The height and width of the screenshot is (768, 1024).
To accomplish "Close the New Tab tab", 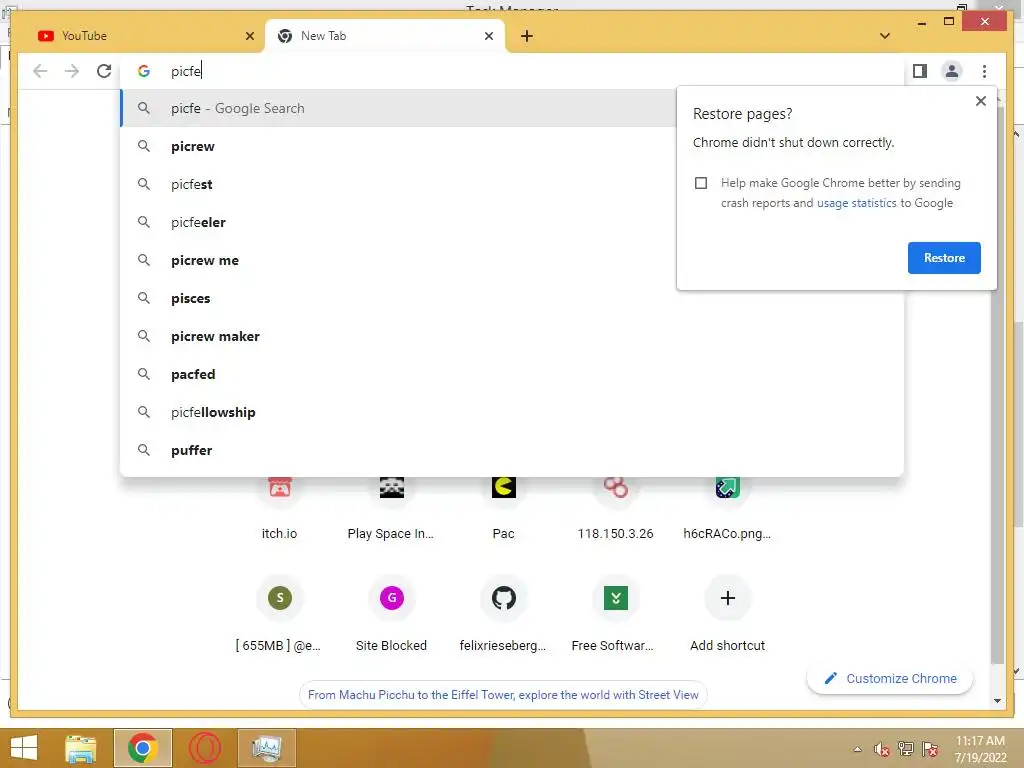I will coord(488,36).
